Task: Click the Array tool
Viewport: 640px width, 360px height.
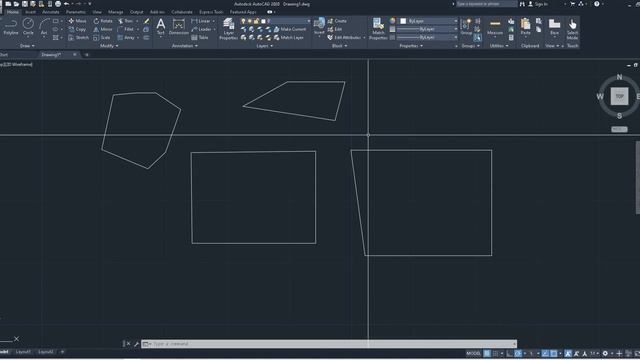Action: tap(126, 38)
